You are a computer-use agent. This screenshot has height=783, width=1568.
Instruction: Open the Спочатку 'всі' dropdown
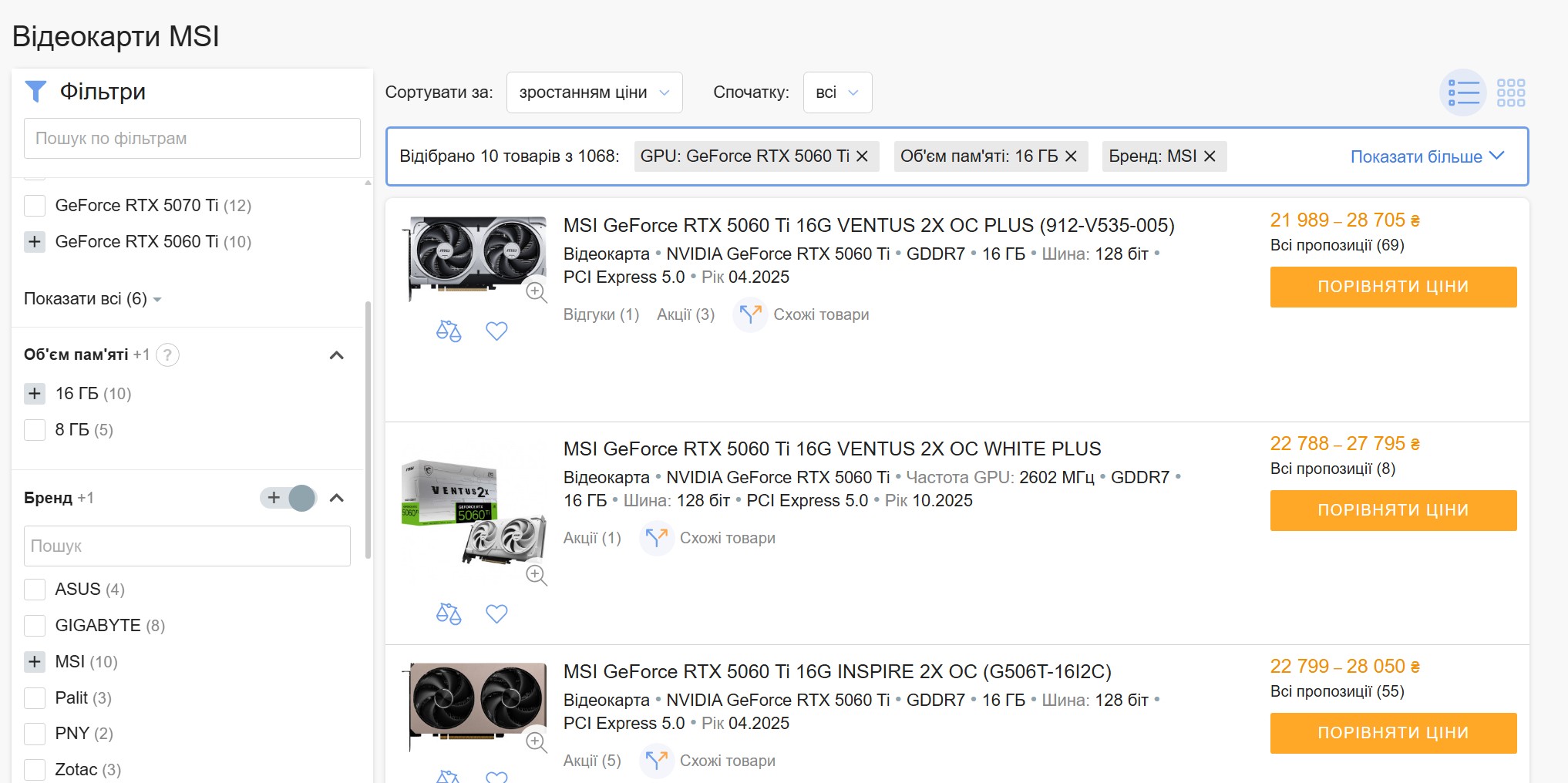837,92
